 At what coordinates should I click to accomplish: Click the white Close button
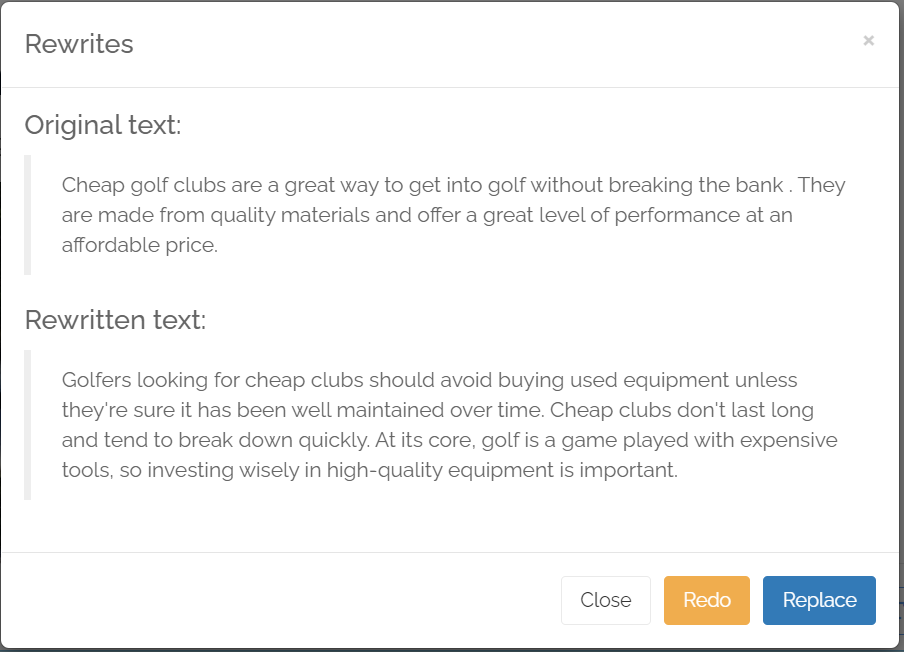click(x=606, y=600)
